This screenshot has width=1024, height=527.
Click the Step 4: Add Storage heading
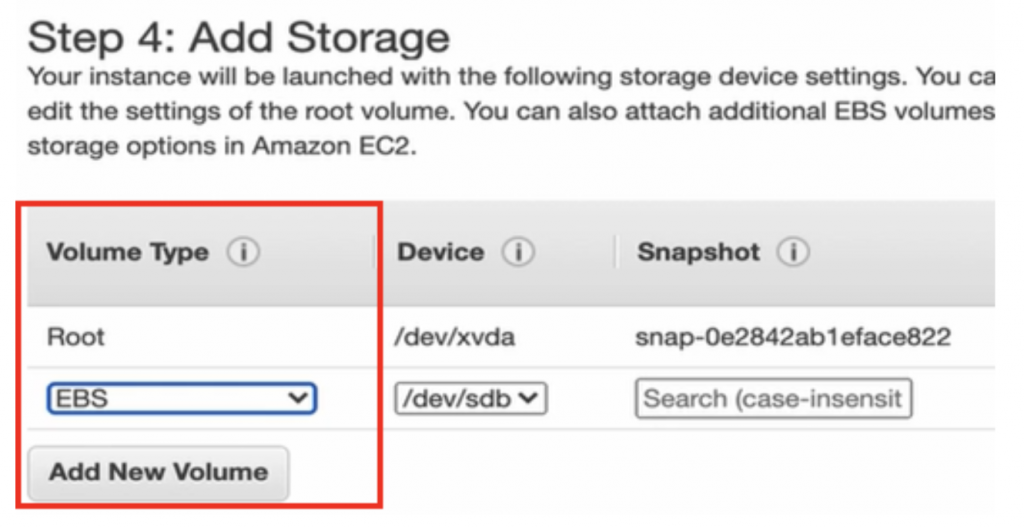[x=238, y=38]
